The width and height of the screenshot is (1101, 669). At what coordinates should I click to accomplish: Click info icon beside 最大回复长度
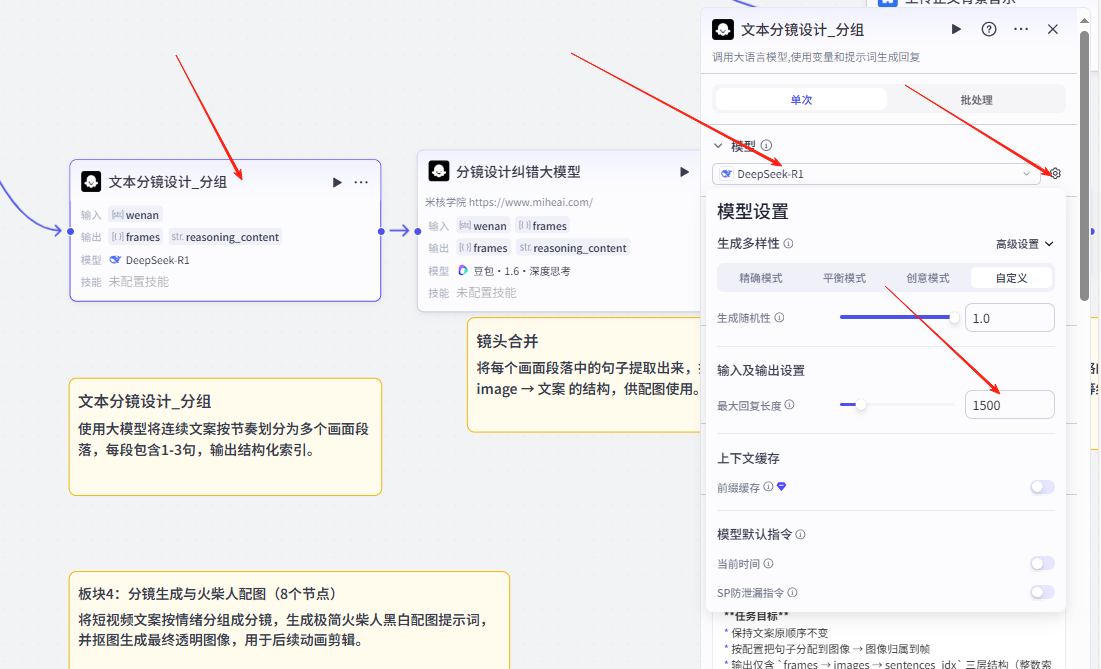(790, 405)
